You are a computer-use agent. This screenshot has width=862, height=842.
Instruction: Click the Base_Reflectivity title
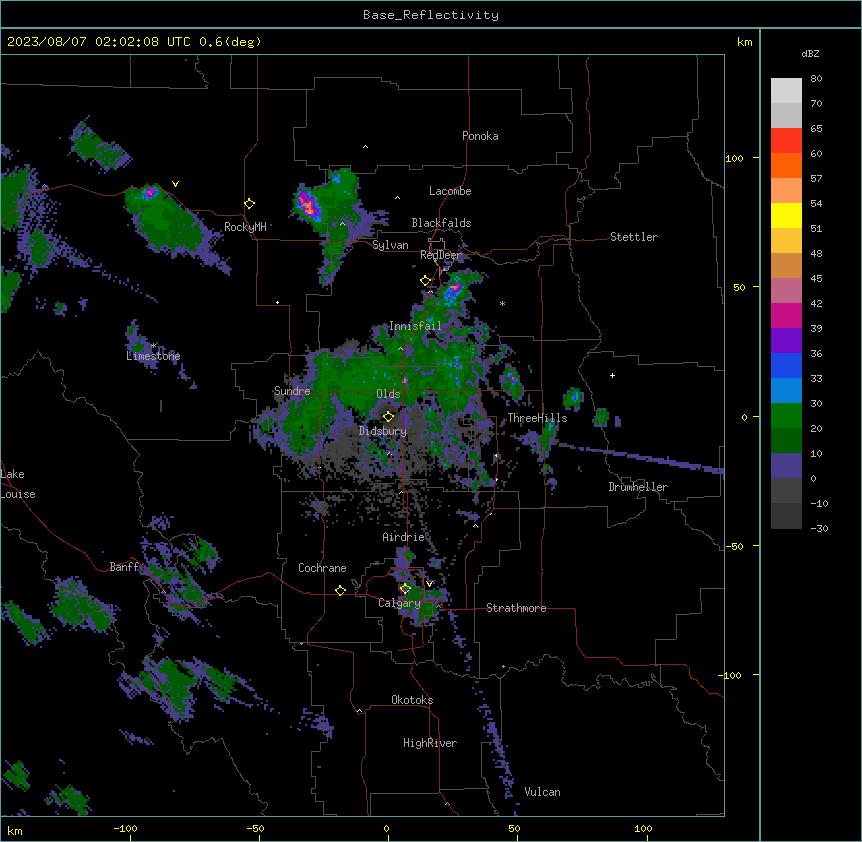[431, 15]
